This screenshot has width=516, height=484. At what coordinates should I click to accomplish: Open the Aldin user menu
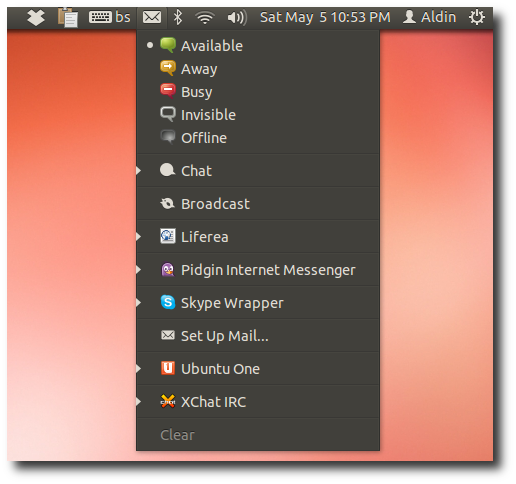point(429,17)
